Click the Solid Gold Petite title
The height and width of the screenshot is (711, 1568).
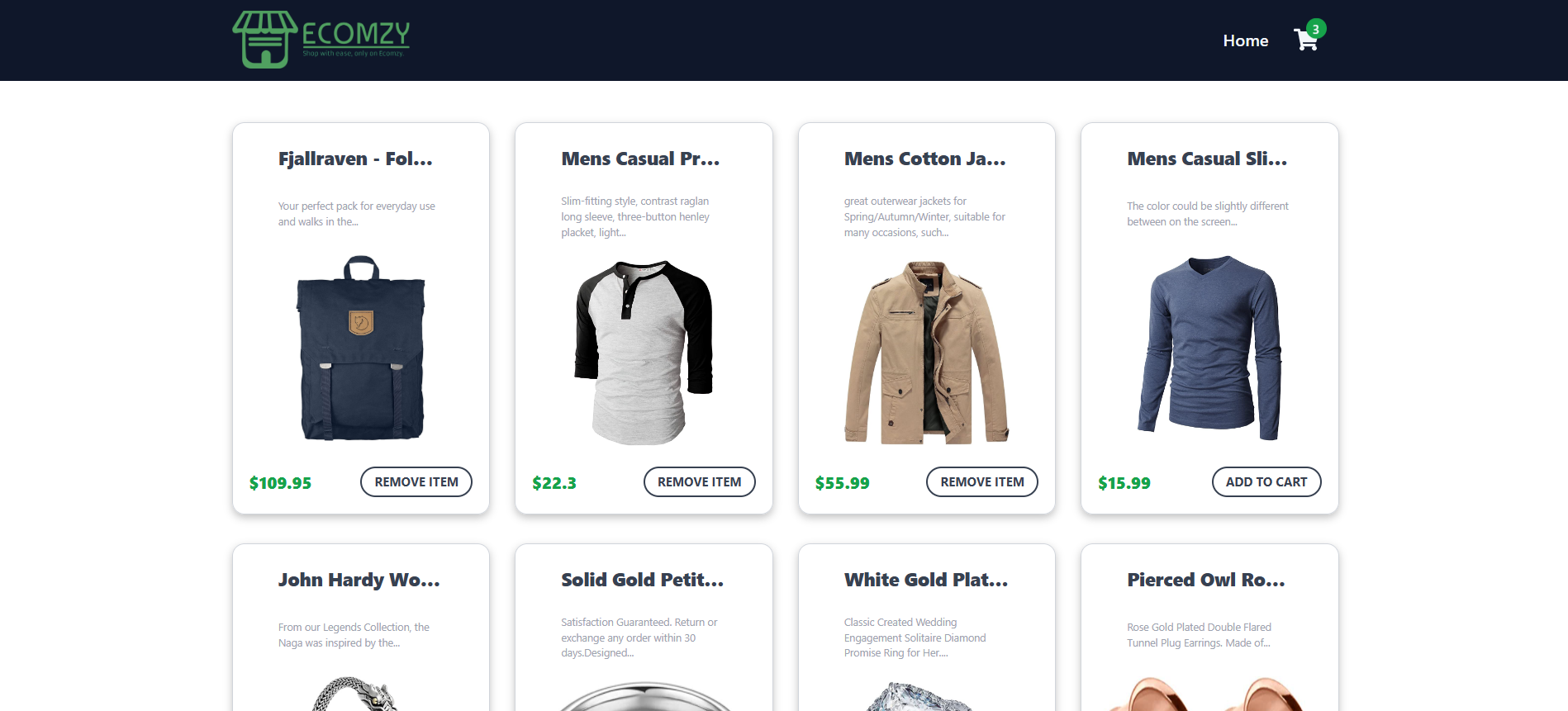point(643,580)
